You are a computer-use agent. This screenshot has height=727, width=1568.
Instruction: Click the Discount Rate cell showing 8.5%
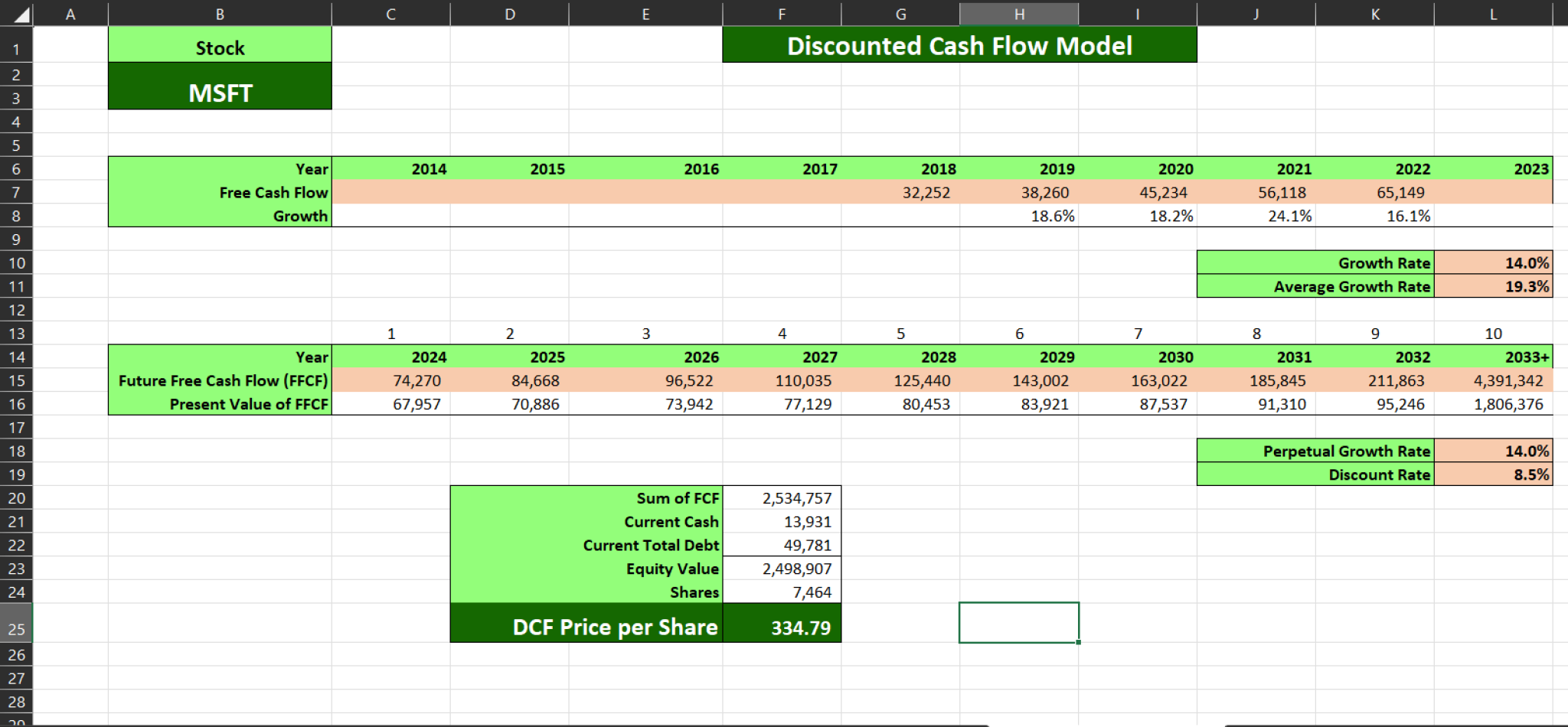tap(1492, 474)
